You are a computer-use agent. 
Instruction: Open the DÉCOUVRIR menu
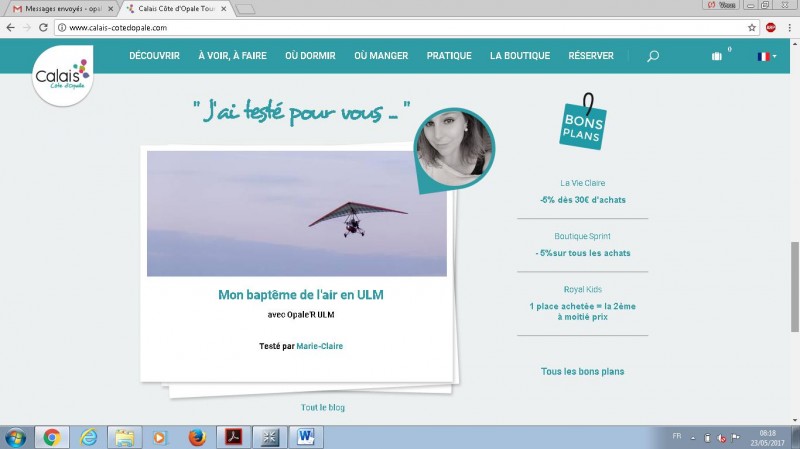click(154, 56)
